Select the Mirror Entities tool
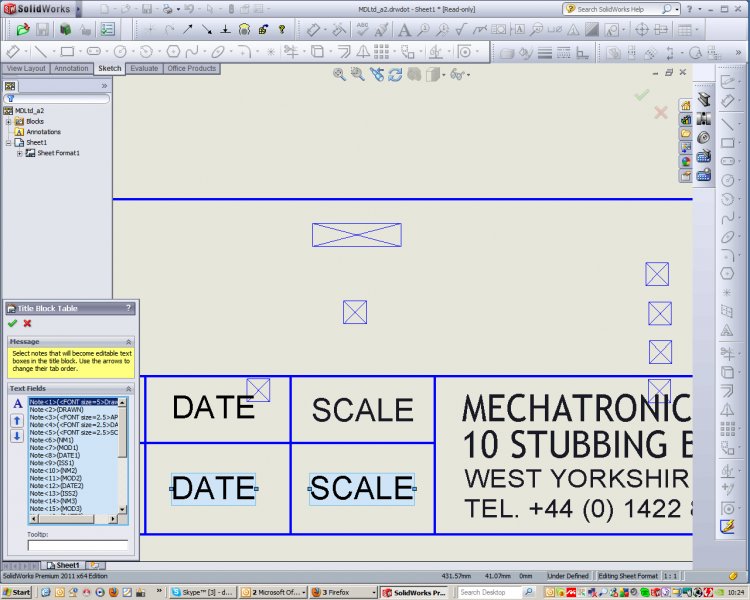This screenshot has width=750, height=600. tap(364, 51)
